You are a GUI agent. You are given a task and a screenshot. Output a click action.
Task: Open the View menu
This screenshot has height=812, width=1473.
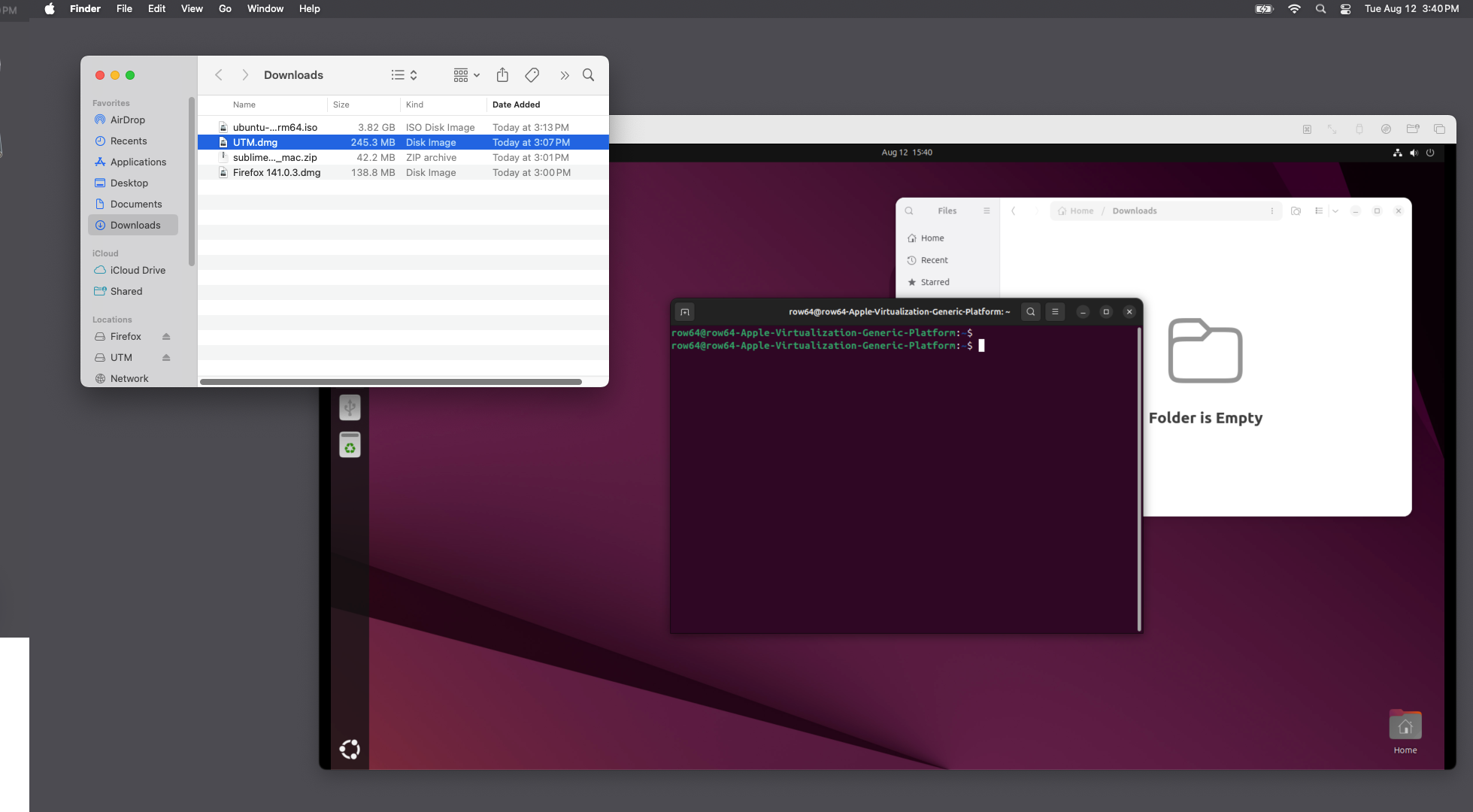192,9
